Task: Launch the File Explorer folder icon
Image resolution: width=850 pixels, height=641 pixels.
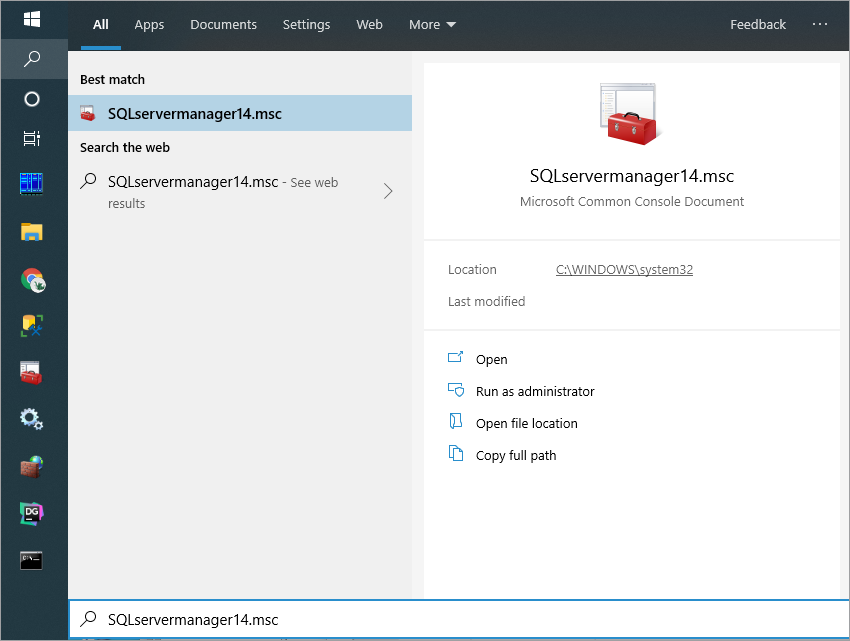Action: [32, 232]
